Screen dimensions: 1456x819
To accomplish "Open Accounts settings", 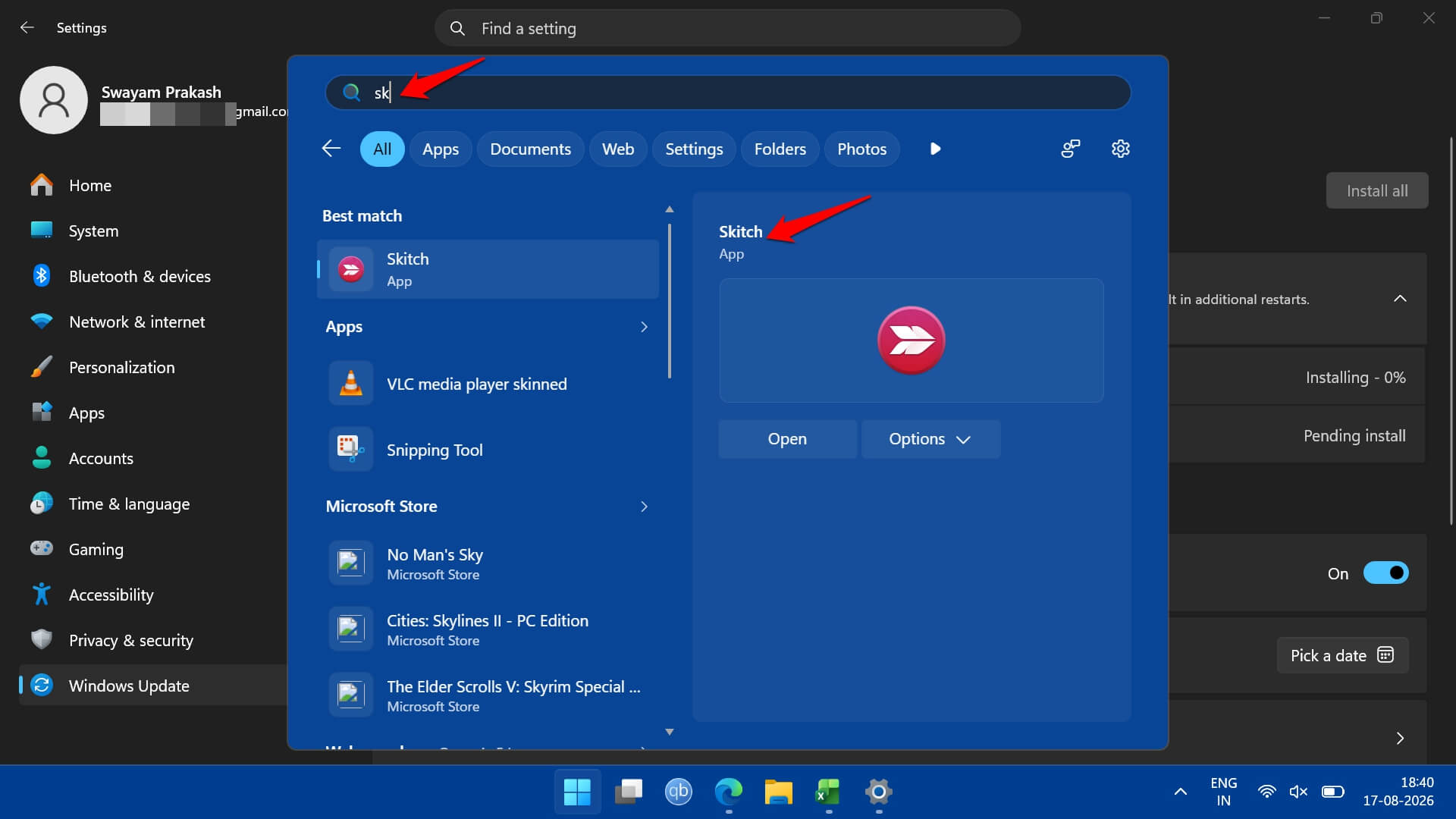I will 153,459.
